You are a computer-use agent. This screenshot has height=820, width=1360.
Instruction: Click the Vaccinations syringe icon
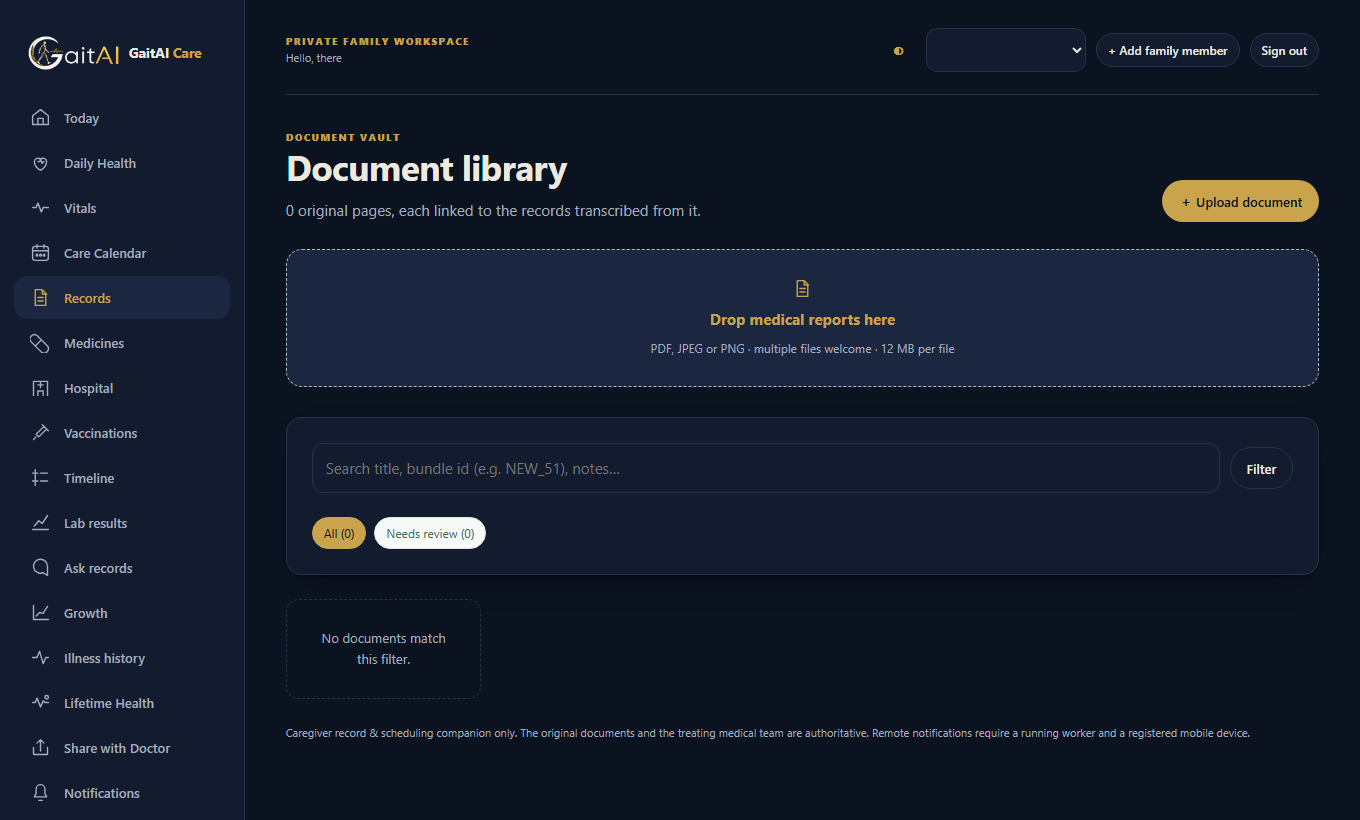[40, 433]
